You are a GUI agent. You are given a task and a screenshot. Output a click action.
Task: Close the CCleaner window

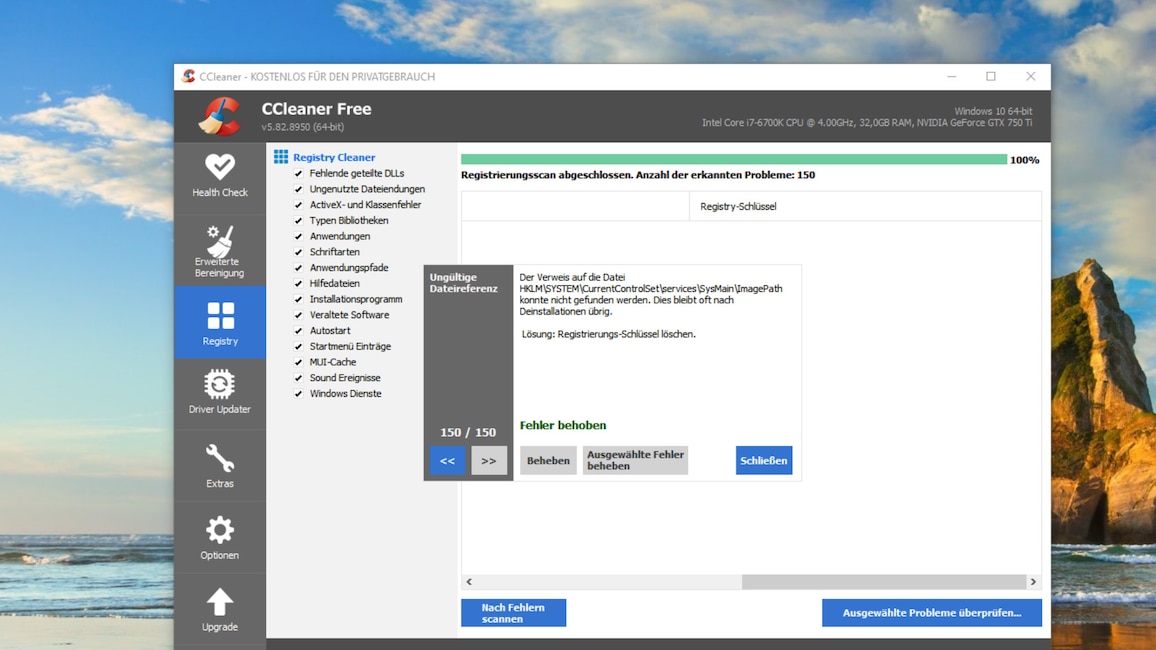[1031, 77]
